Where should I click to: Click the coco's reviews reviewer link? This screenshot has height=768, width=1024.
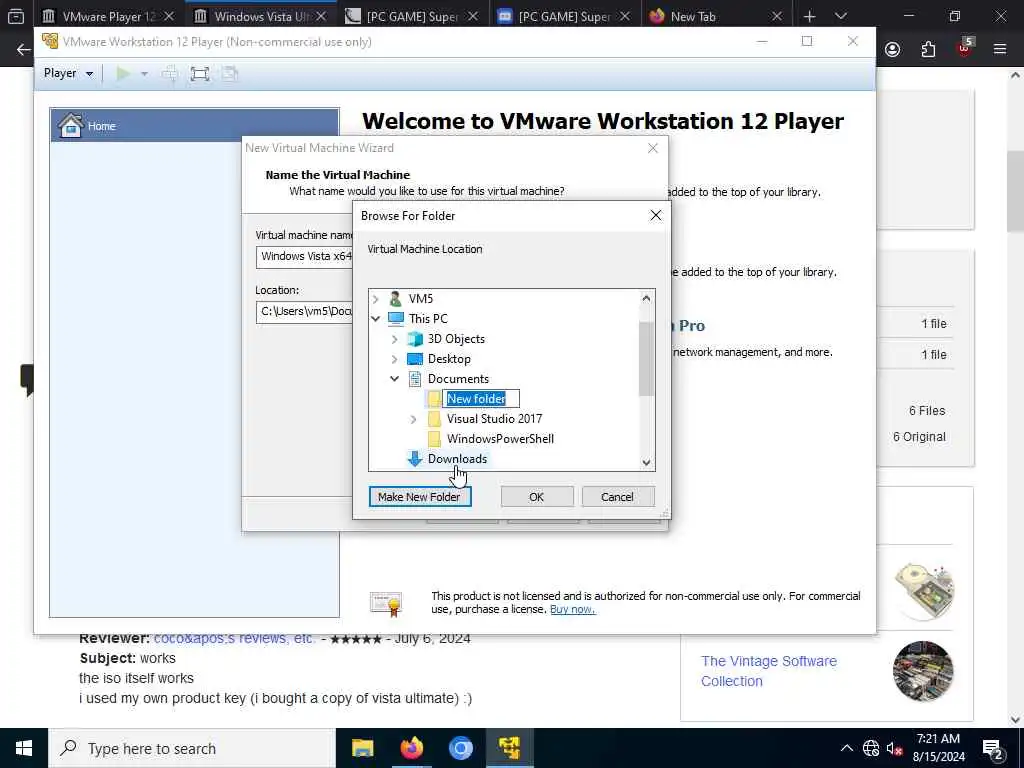click(x=234, y=639)
